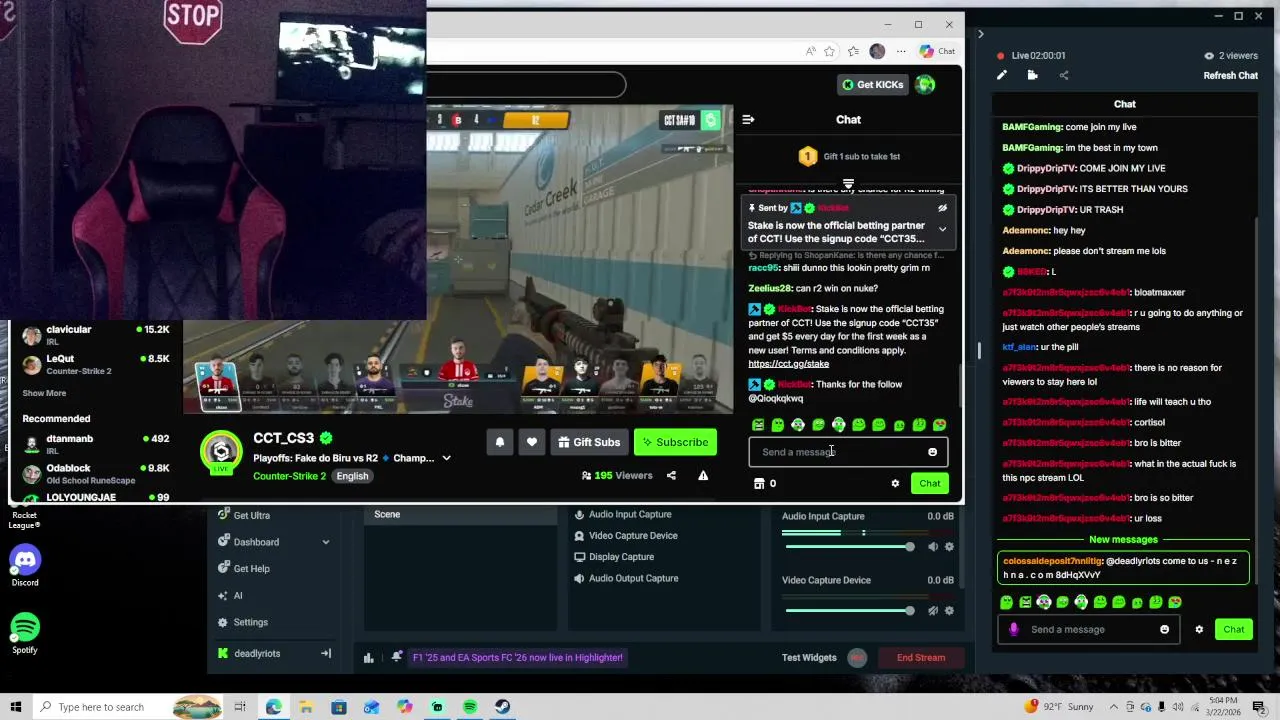This screenshot has height=720, width=1280.
Task: Click the notification bell on CCT_CS3 channel
Action: (500, 442)
